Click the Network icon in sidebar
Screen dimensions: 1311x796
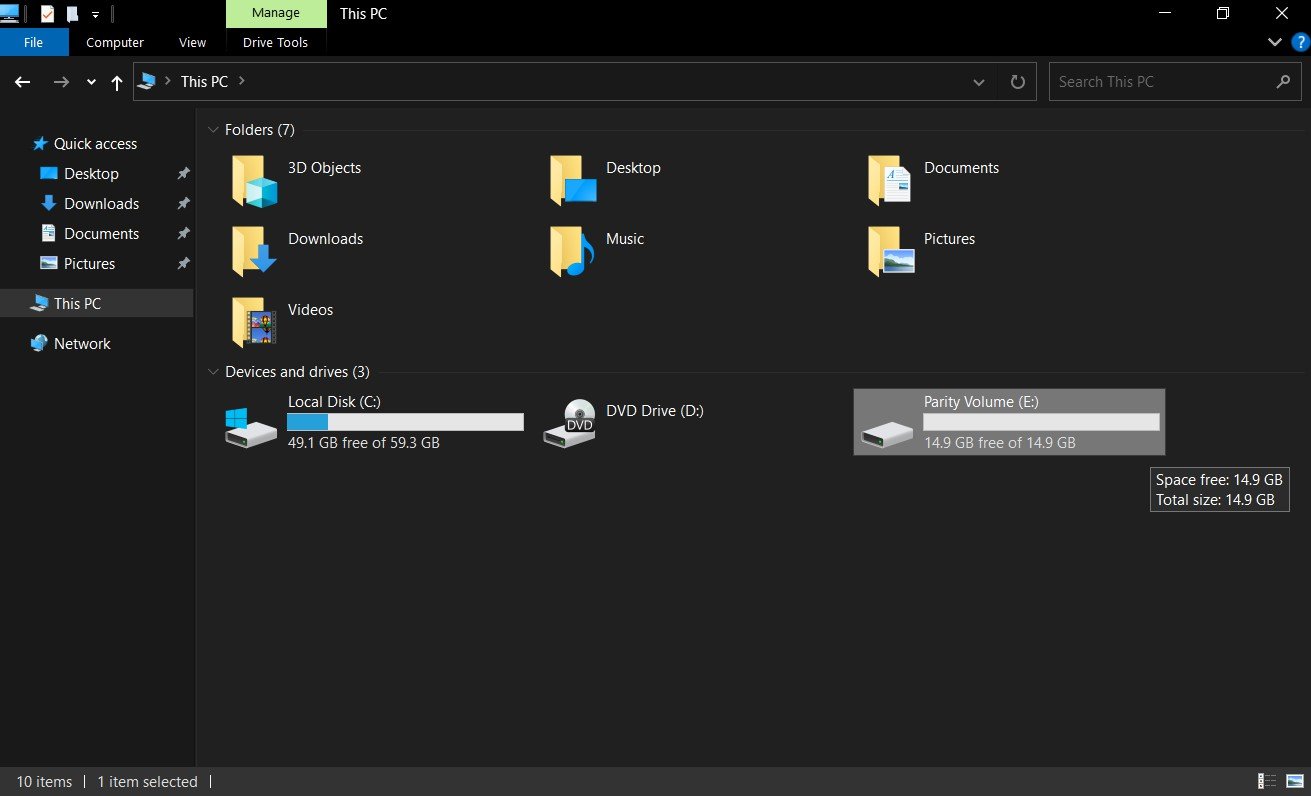(39, 343)
